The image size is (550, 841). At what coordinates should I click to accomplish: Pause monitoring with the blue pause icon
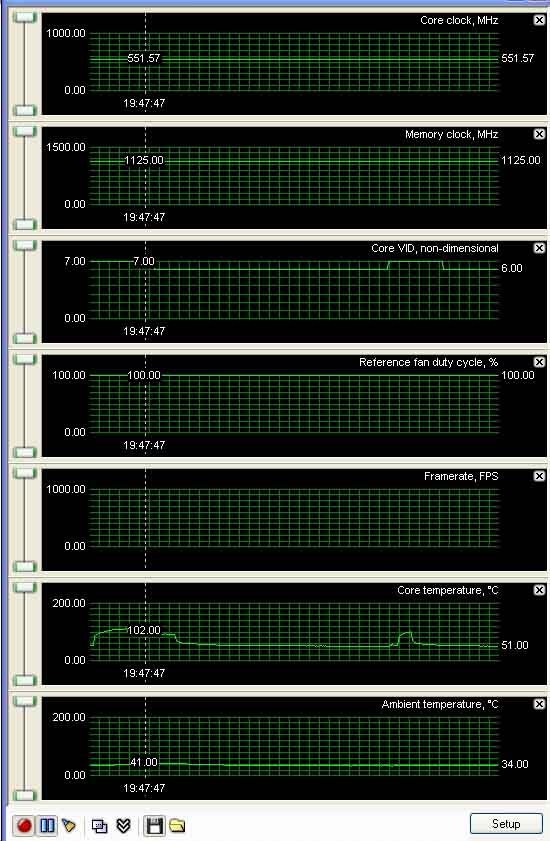pos(47,825)
